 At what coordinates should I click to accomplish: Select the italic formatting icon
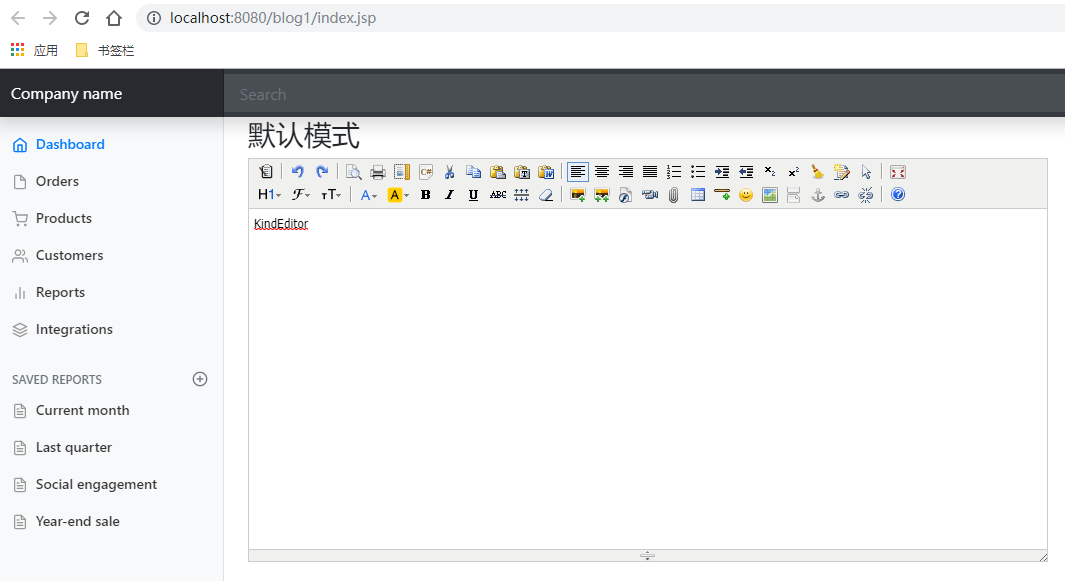(x=449, y=194)
